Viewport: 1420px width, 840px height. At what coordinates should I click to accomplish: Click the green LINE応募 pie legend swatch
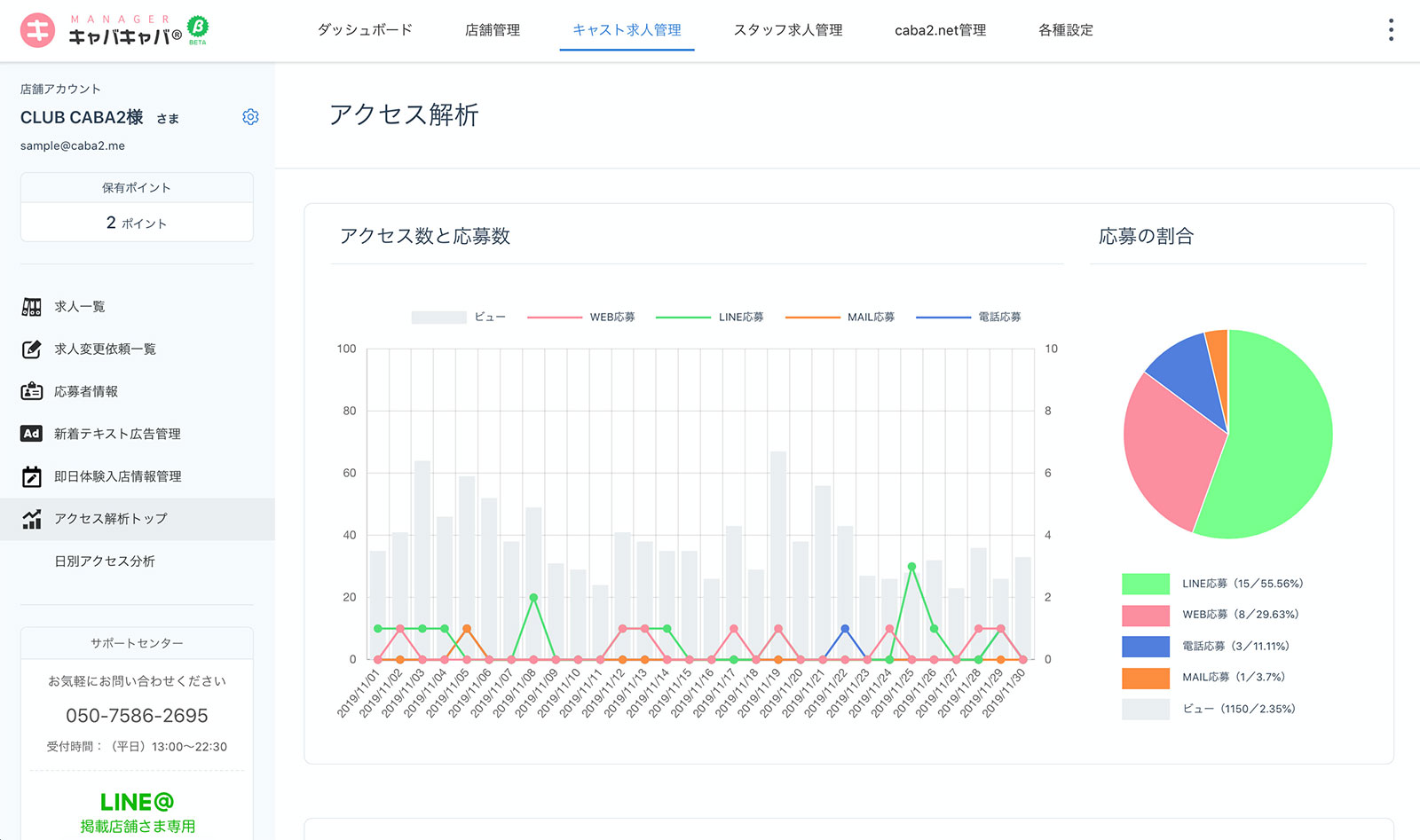(1145, 584)
